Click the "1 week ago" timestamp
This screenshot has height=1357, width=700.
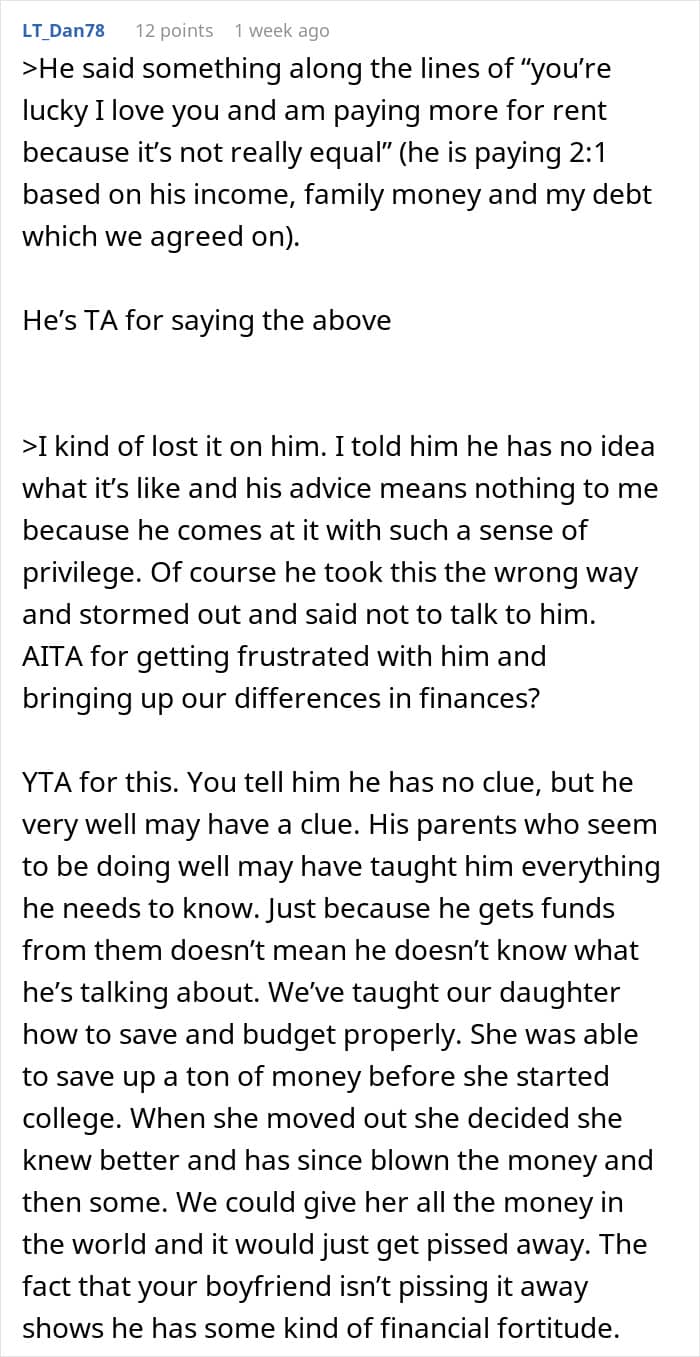pos(281,31)
